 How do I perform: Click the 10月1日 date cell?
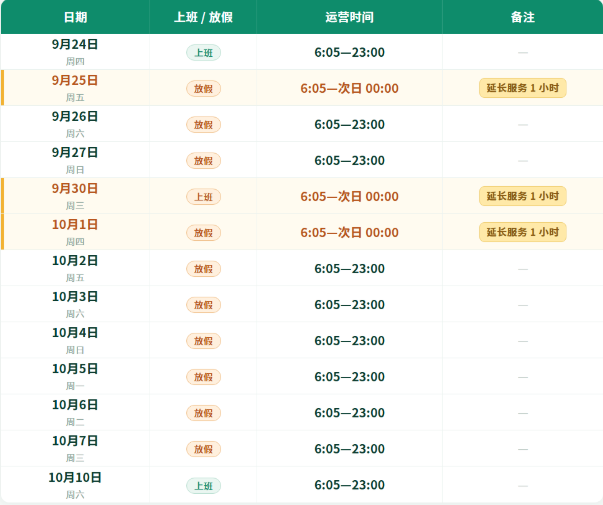click(x=75, y=232)
